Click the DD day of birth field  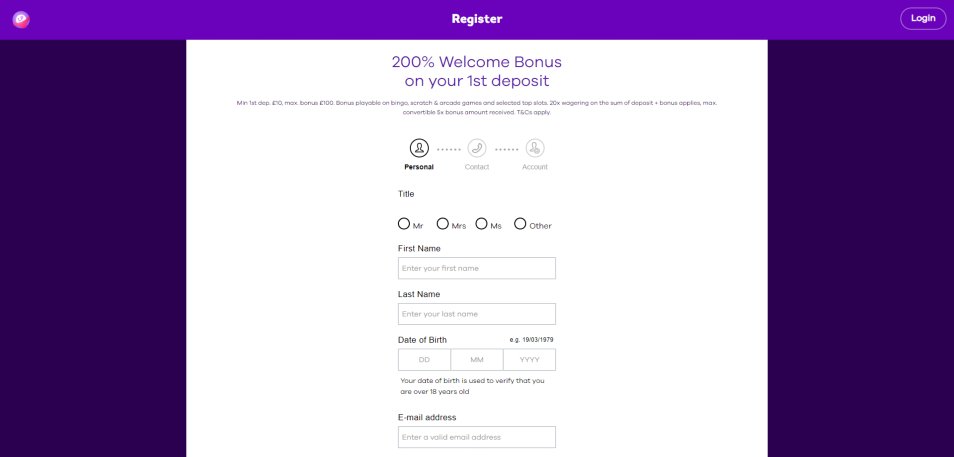(x=425, y=360)
